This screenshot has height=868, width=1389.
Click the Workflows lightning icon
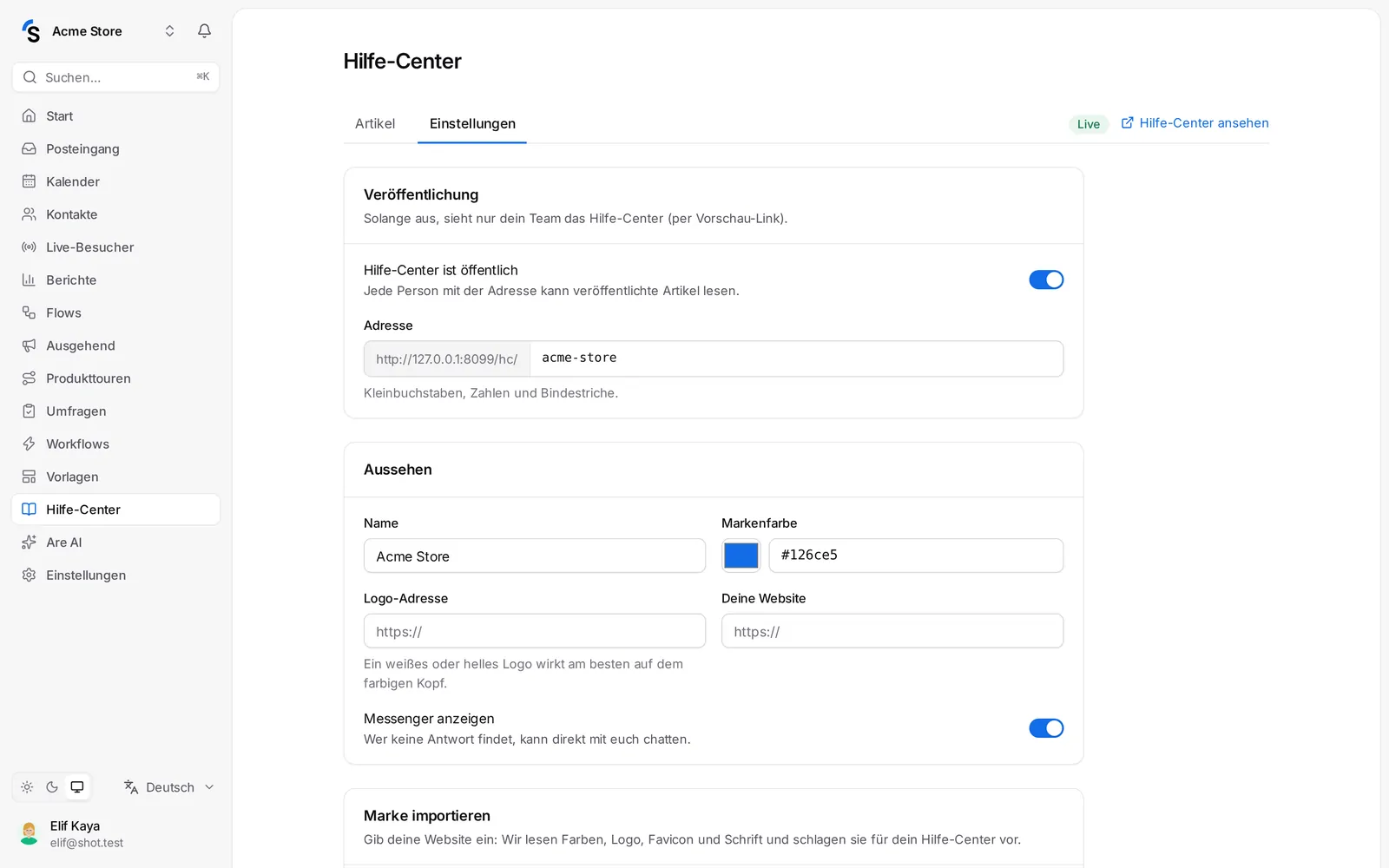tap(29, 444)
